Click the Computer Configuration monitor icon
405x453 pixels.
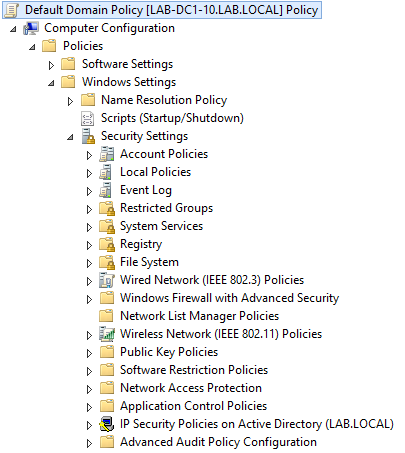[31, 28]
